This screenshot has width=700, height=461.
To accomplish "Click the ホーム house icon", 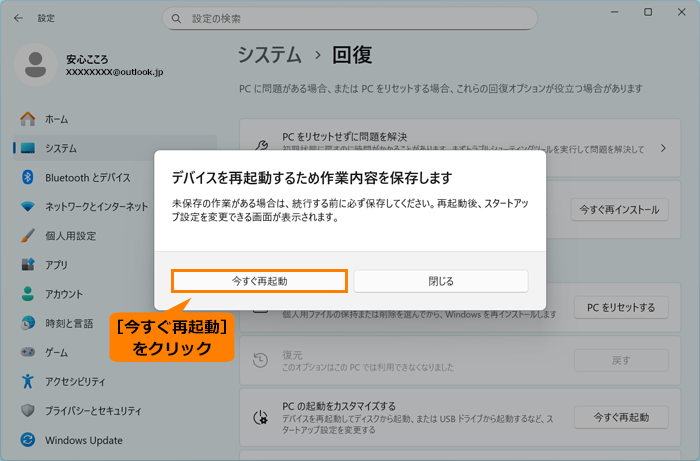I will pos(28,119).
